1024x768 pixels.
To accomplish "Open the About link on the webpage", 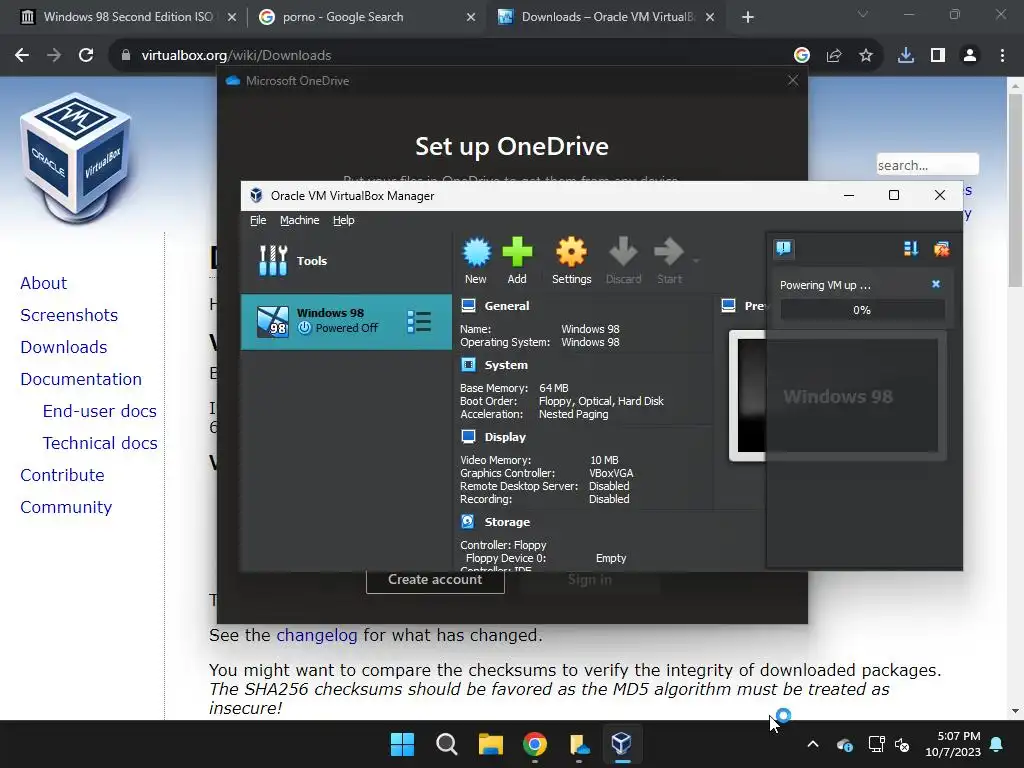I will point(44,283).
